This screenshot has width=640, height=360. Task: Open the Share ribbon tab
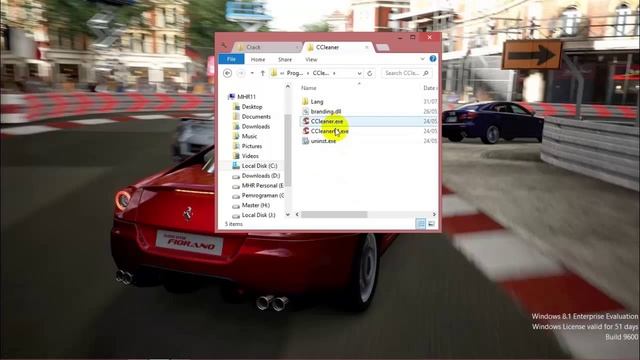pos(285,60)
